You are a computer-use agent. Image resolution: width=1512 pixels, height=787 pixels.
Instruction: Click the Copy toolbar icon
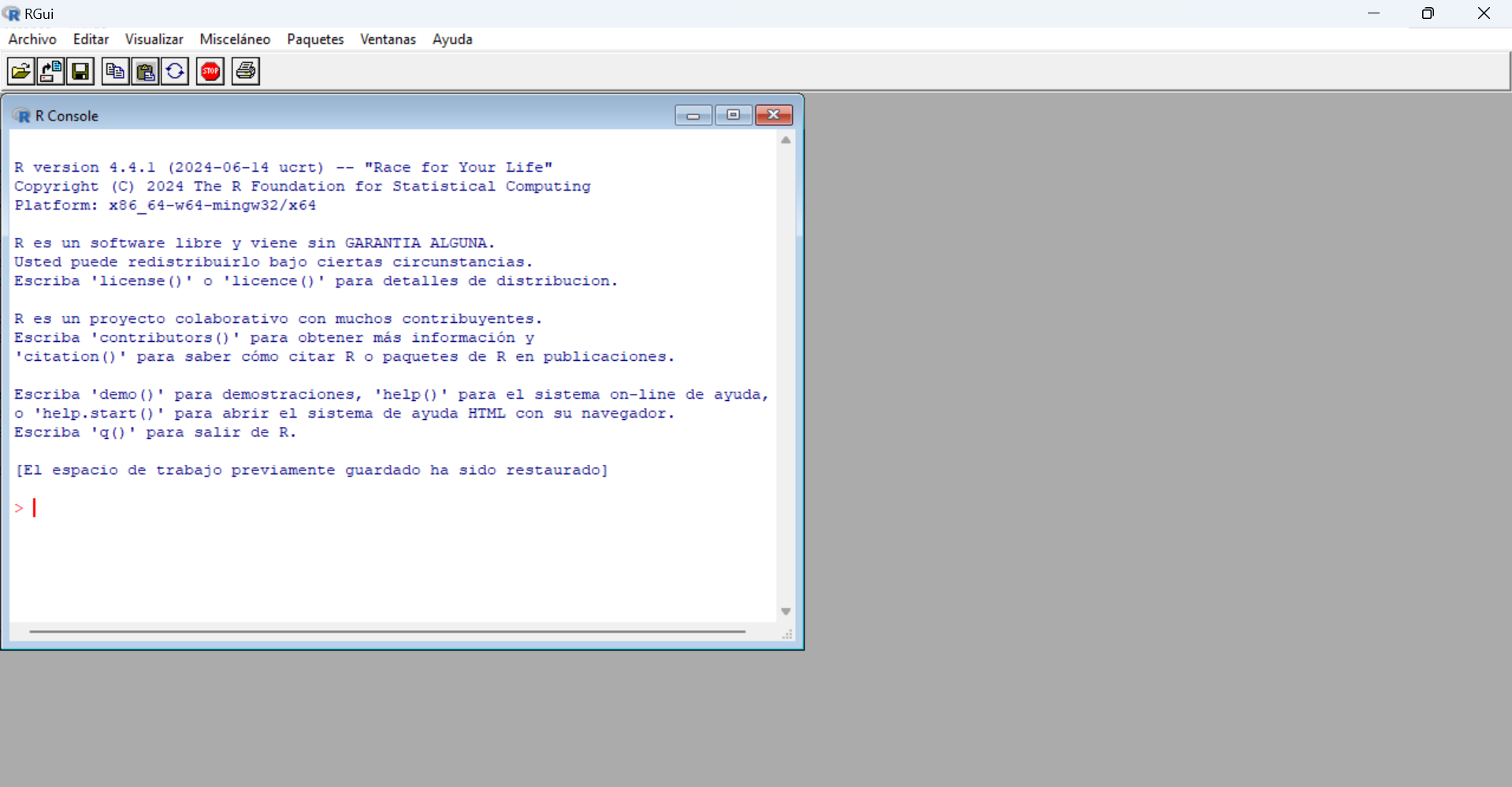(x=115, y=72)
